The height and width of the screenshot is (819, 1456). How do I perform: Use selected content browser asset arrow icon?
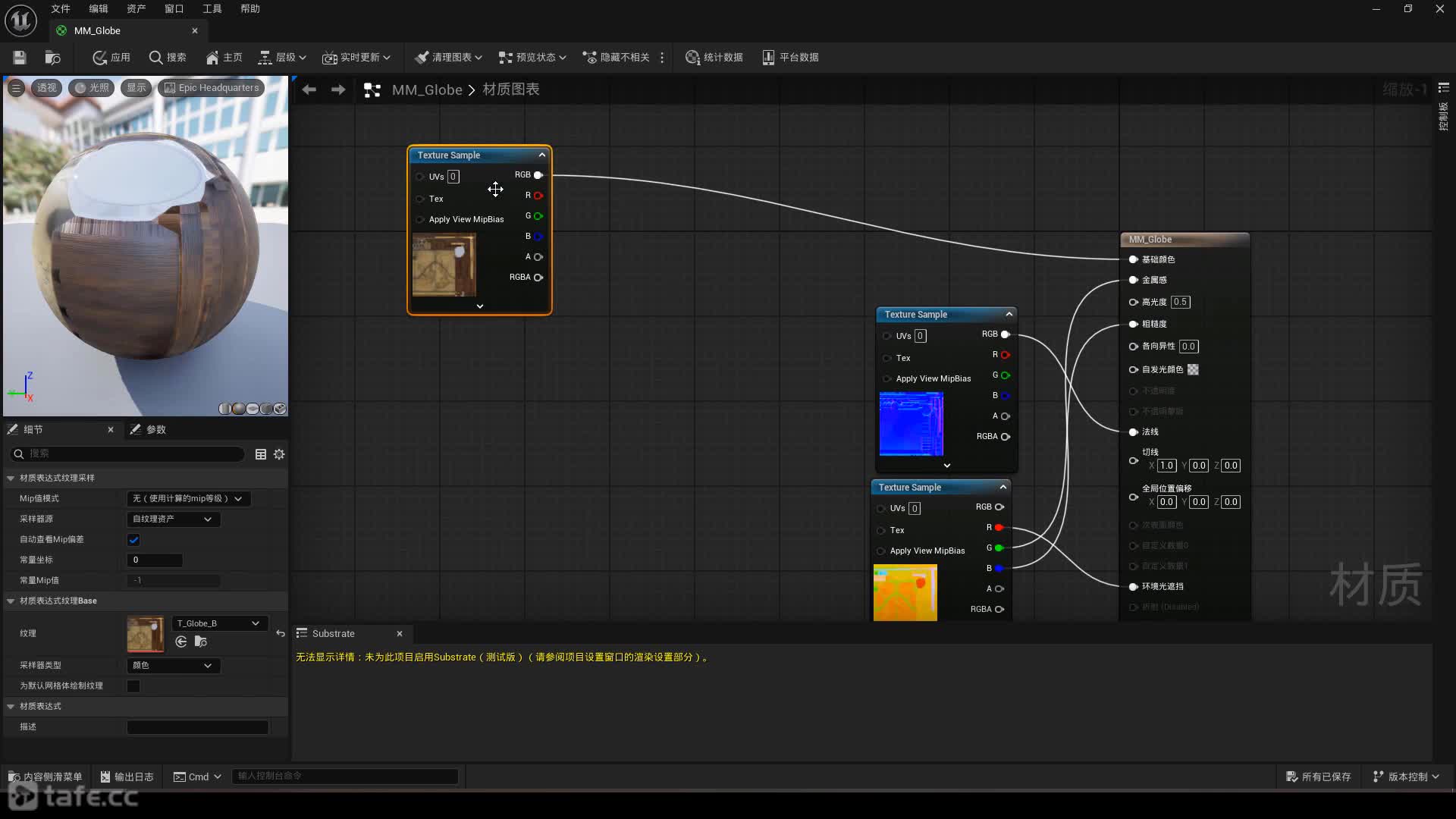coord(180,642)
